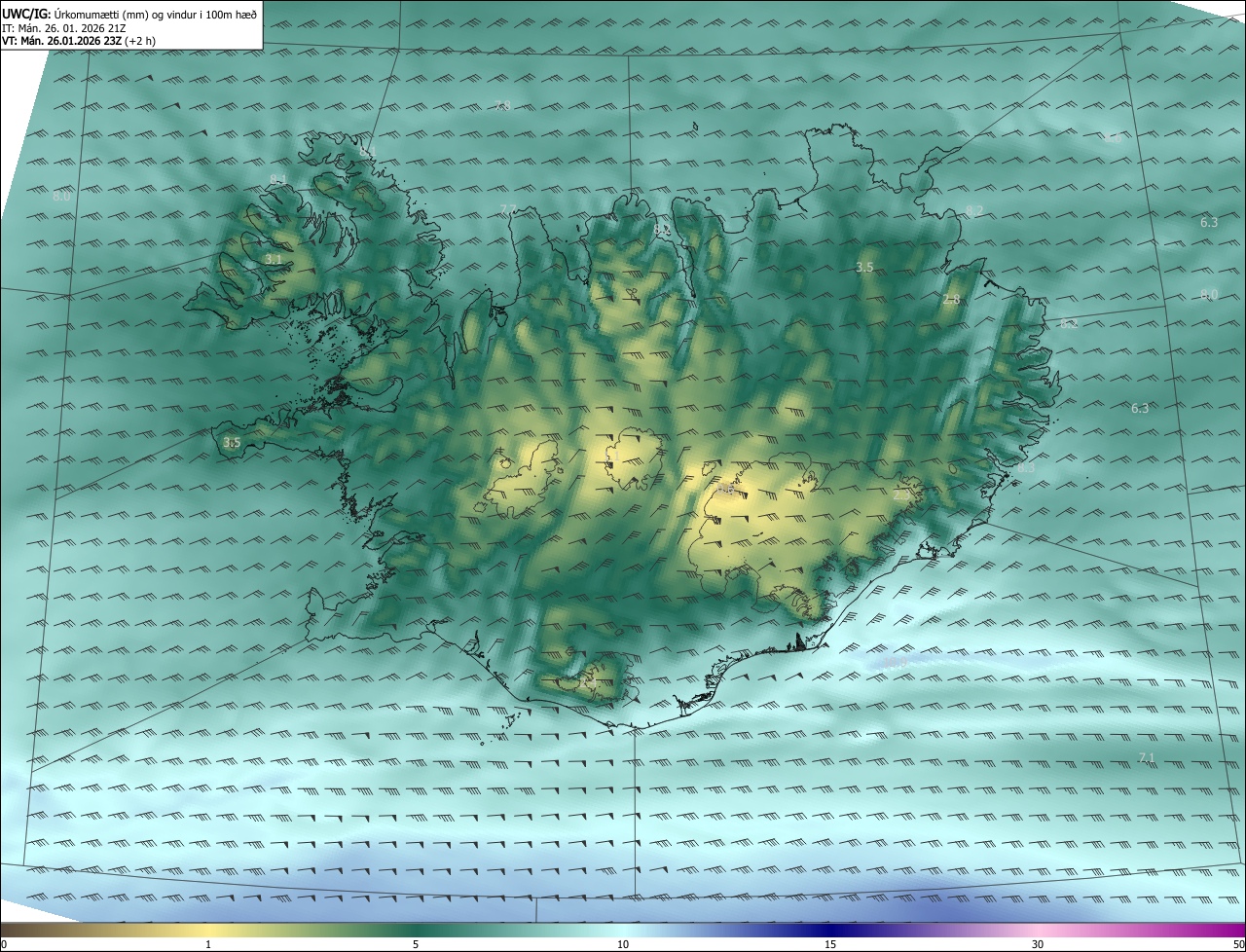Click the 3.1 value in the Westfjords
This screenshot has width=1246, height=952.
[x=274, y=260]
